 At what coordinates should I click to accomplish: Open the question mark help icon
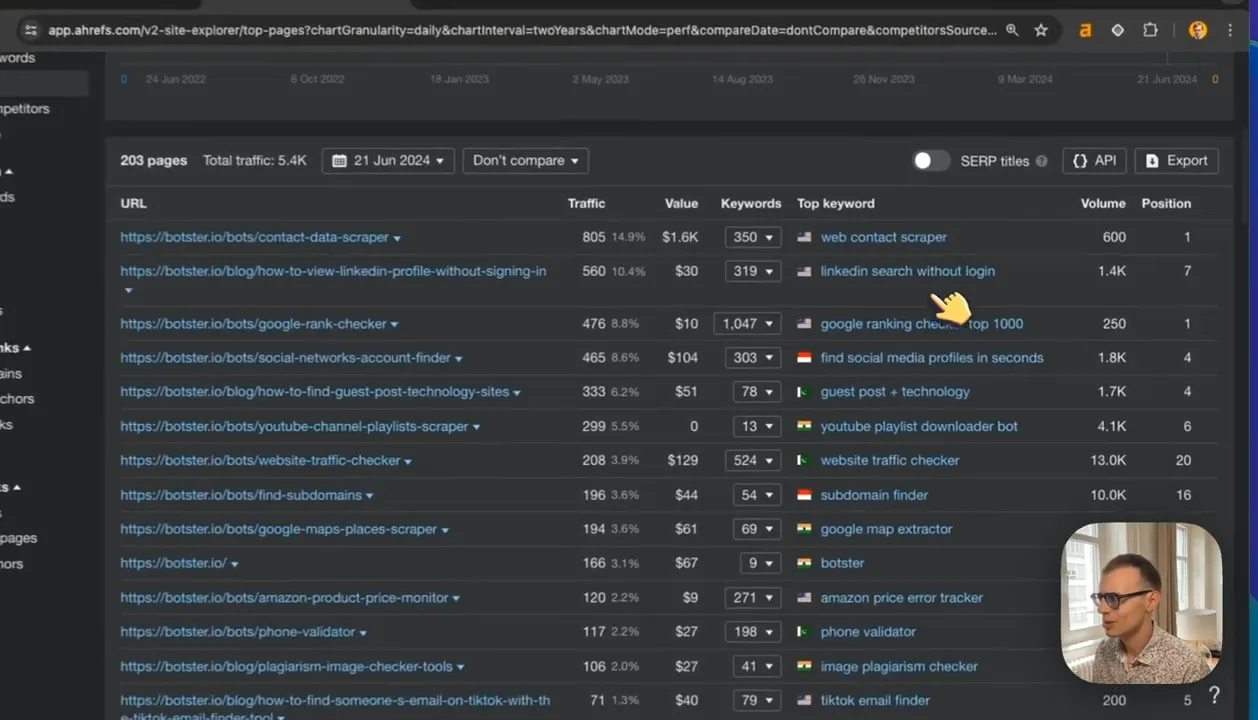[x=1214, y=695]
